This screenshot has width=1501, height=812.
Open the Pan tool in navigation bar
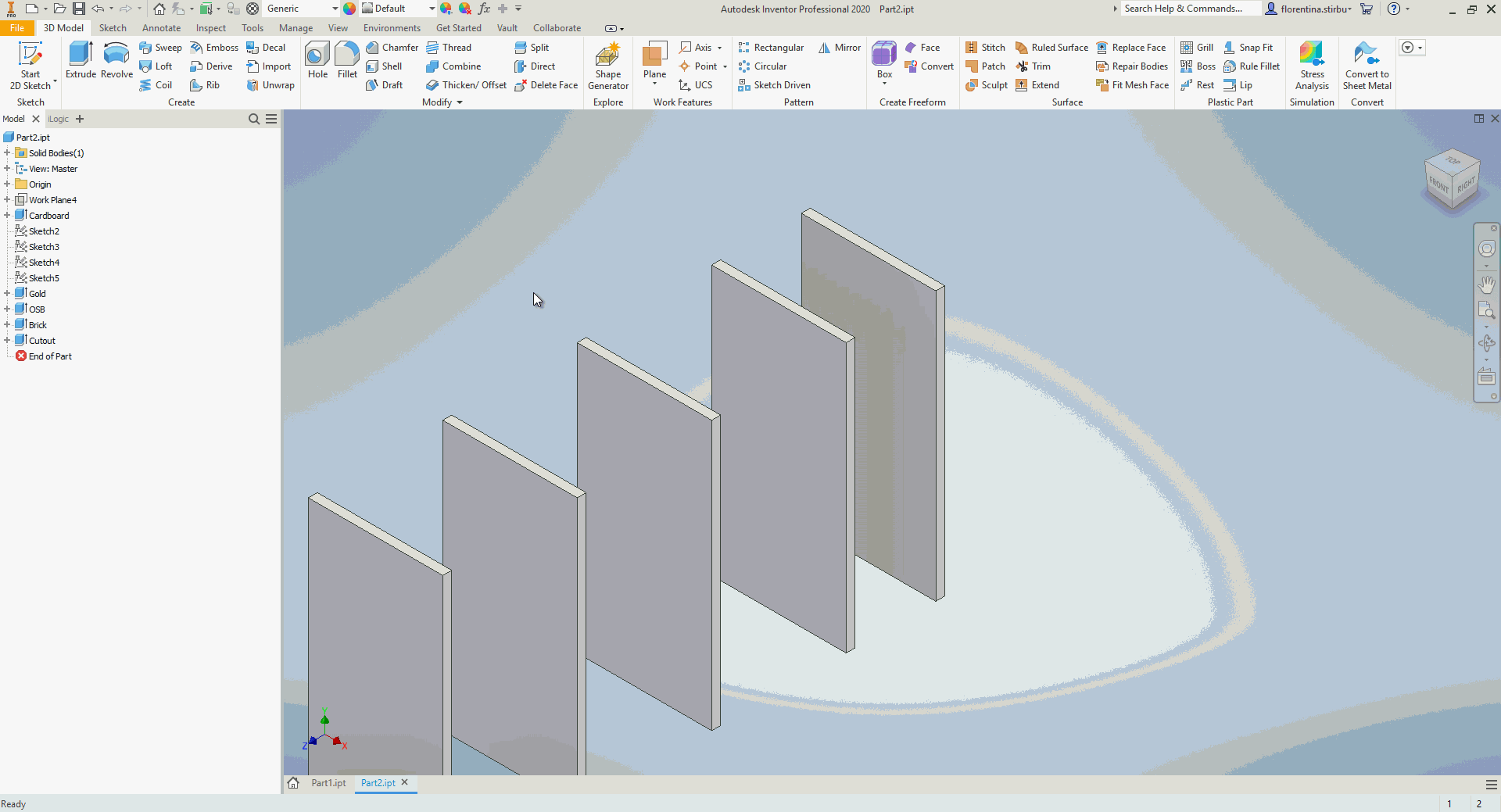pos(1486,284)
